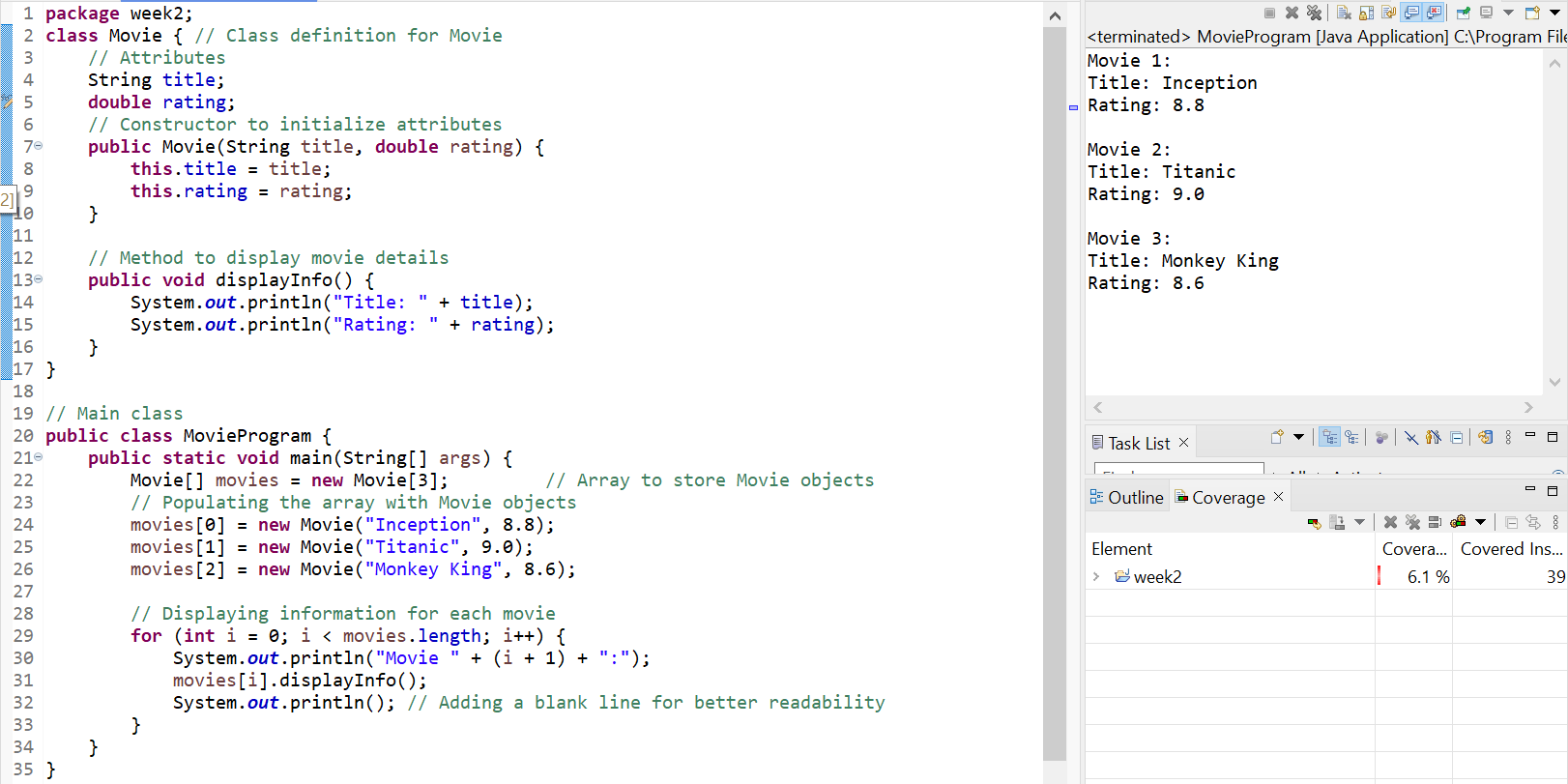Open the Select Session dropdown arrow

point(1480,522)
